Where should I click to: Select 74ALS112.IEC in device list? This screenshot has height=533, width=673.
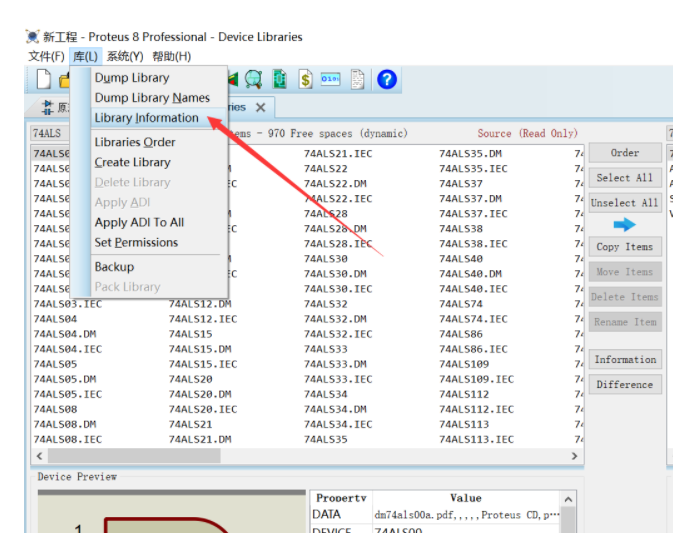point(476,409)
